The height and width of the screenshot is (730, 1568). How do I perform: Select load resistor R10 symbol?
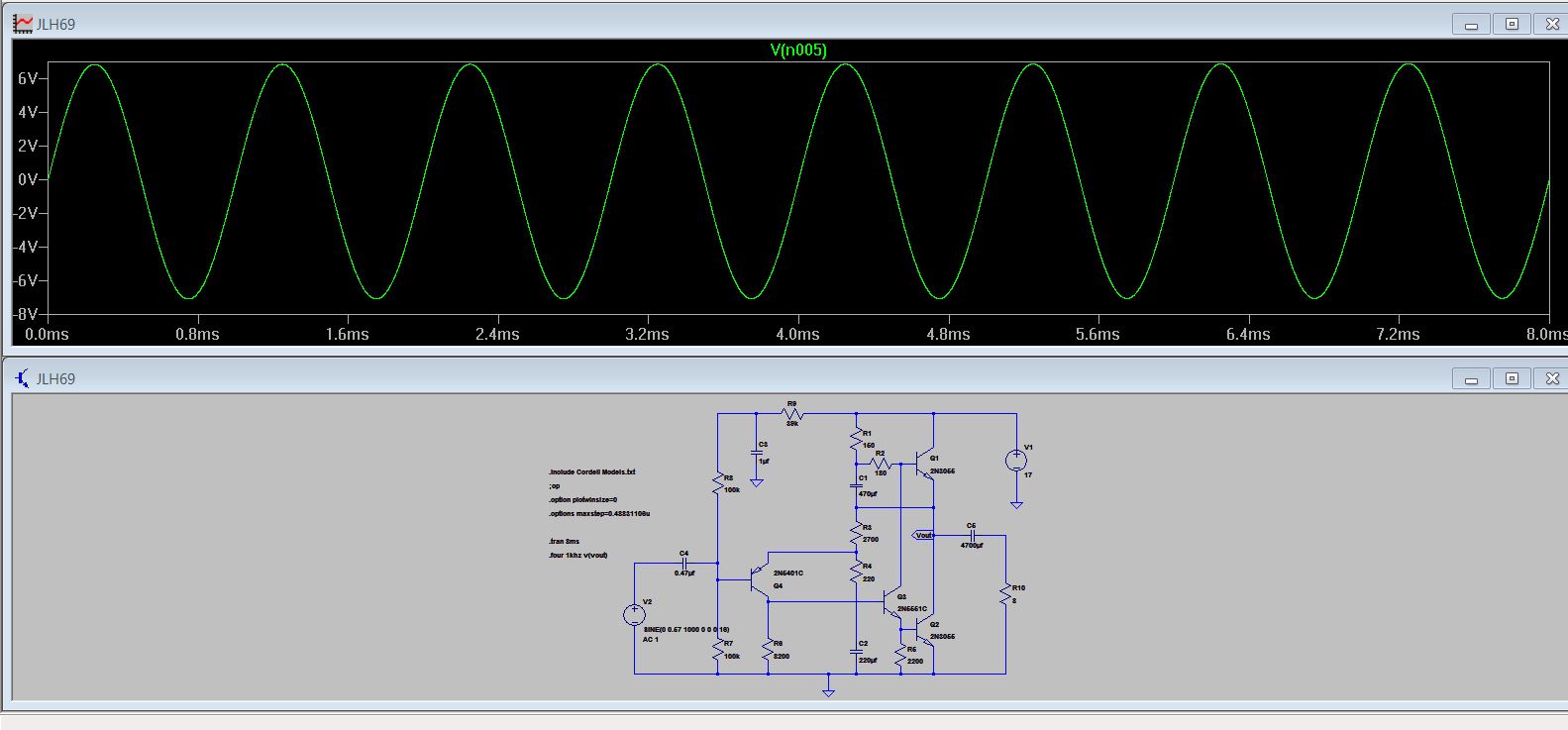pos(1005,594)
